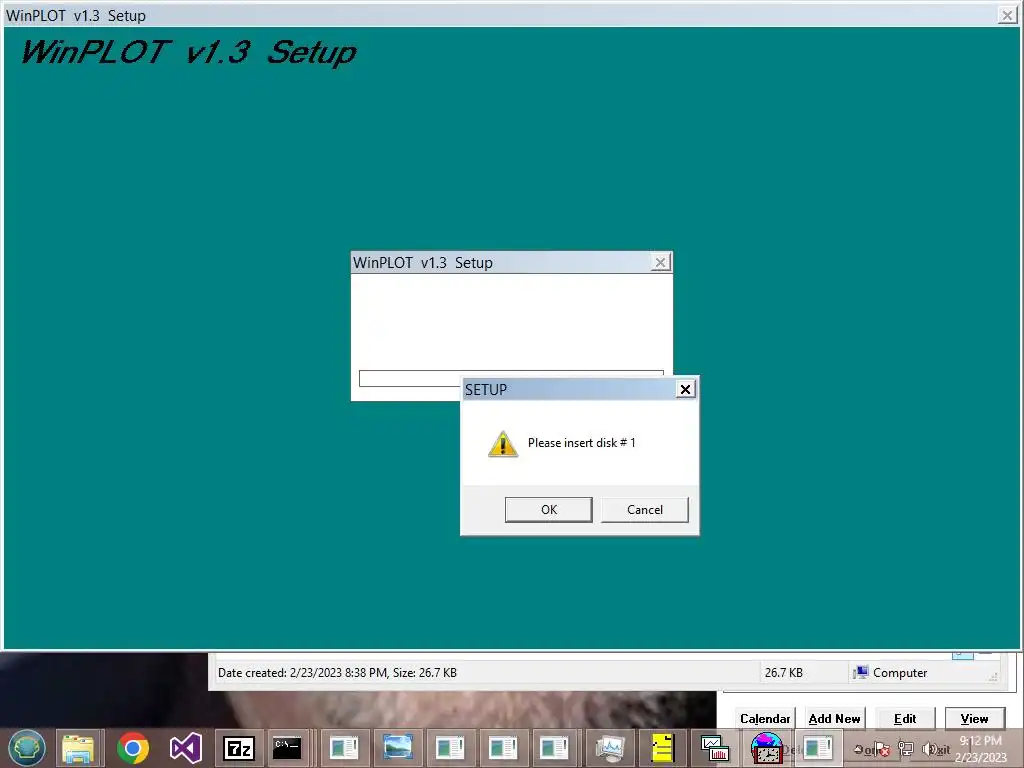Screen dimensions: 1024x768
Task: Open the chart resource monitor taskbar icon
Action: [x=714, y=748]
